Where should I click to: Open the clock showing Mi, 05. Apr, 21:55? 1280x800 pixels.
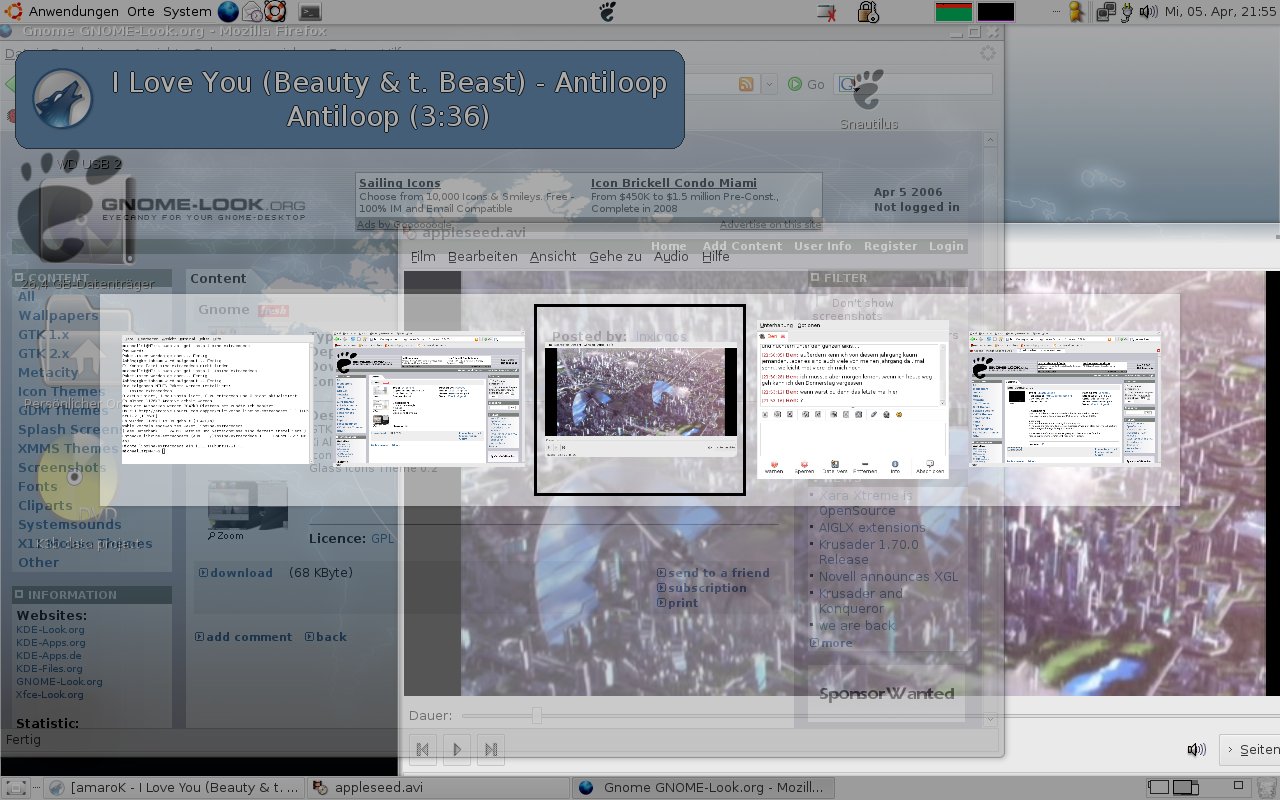click(x=1220, y=12)
